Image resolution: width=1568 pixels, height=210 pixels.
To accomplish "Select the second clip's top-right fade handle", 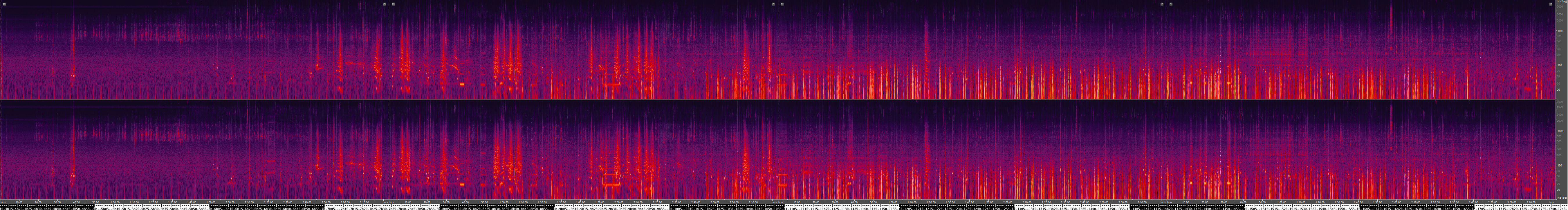I will [773, 4].
